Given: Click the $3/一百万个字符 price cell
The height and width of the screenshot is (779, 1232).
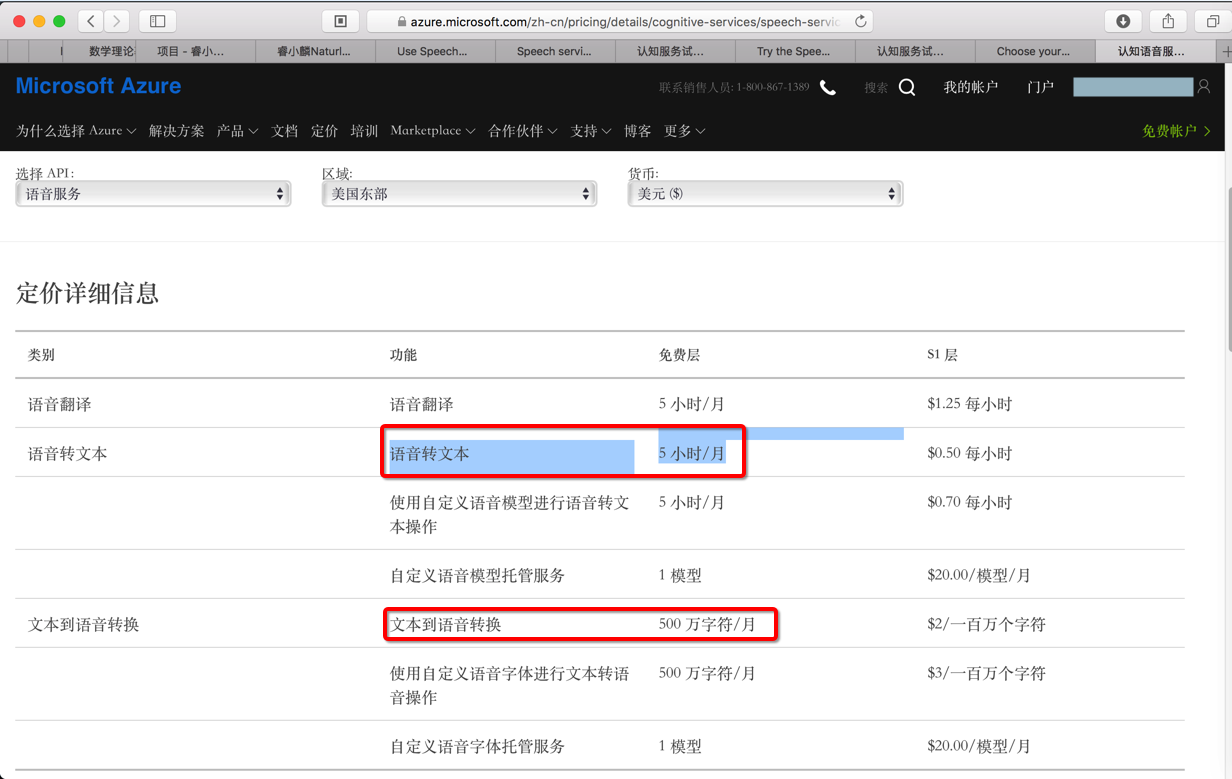Looking at the screenshot, I should (x=987, y=674).
